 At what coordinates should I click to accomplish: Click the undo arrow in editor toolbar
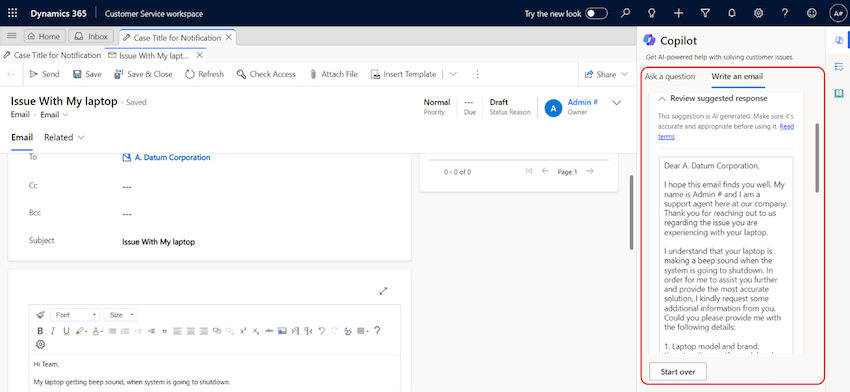click(x=321, y=331)
